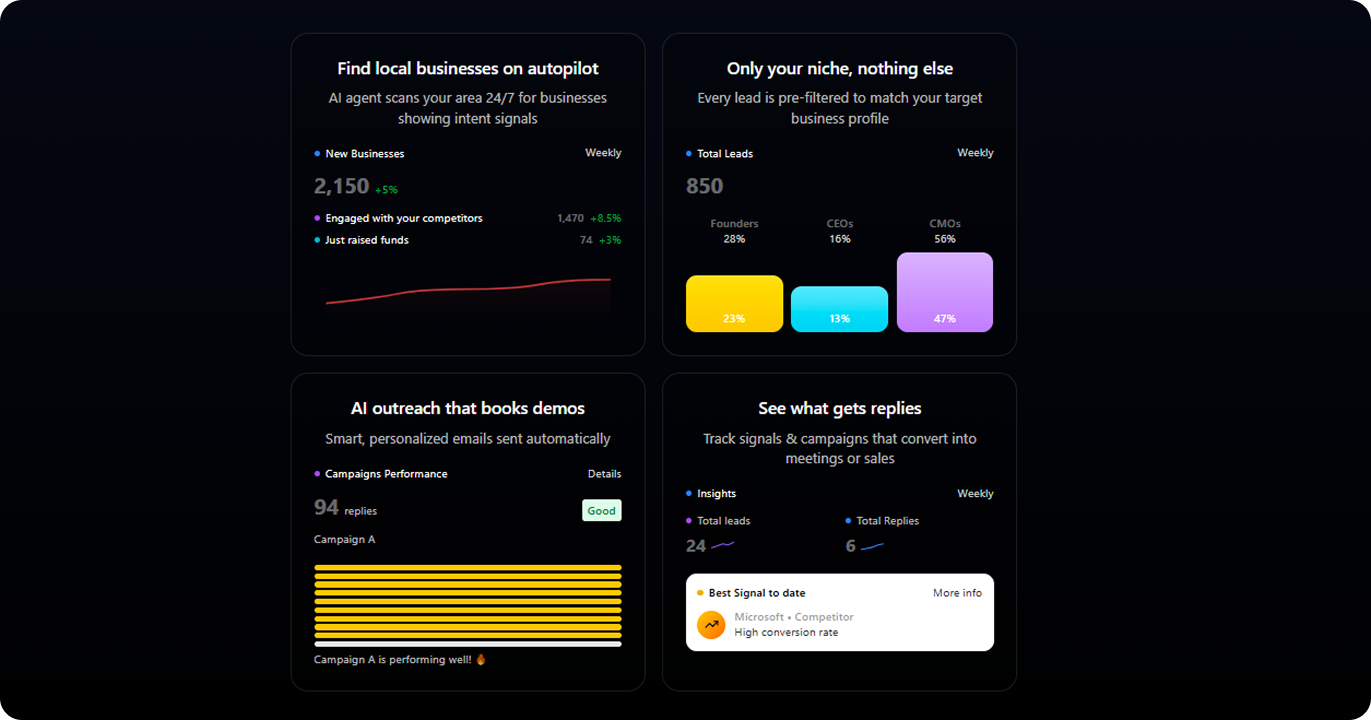Screen dimensions: 1371x720
Task: Open the Weekly selector on replies card
Action: point(975,493)
